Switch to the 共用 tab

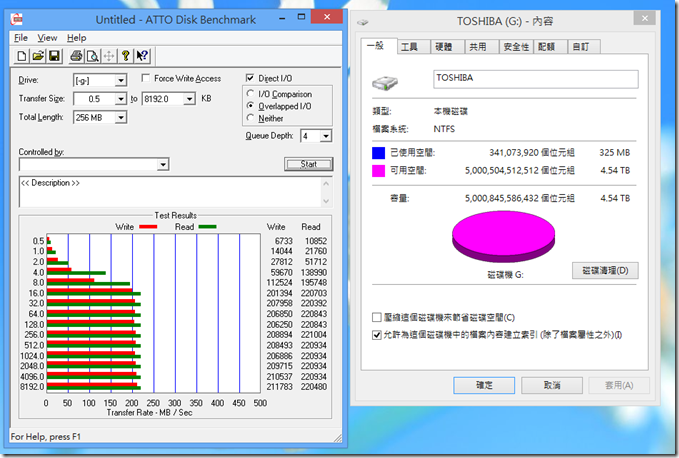tap(482, 47)
